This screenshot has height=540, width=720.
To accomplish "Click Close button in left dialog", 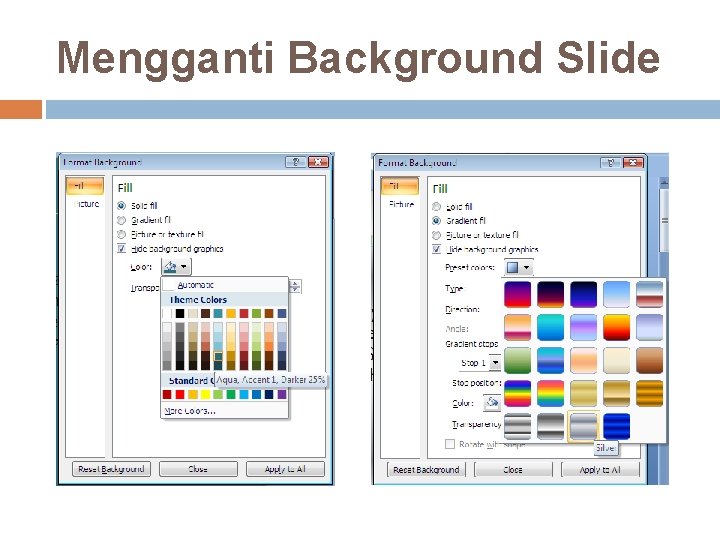I will coord(198,469).
